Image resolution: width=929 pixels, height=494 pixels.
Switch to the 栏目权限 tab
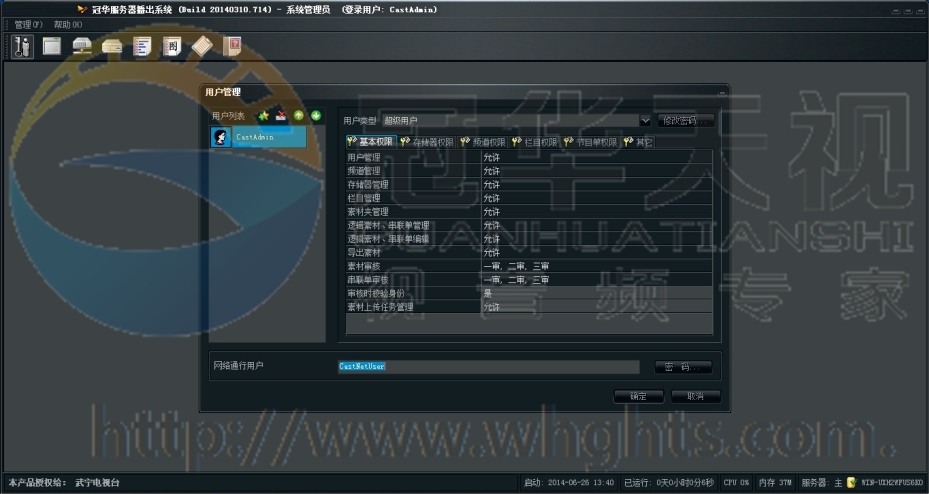(x=534, y=142)
